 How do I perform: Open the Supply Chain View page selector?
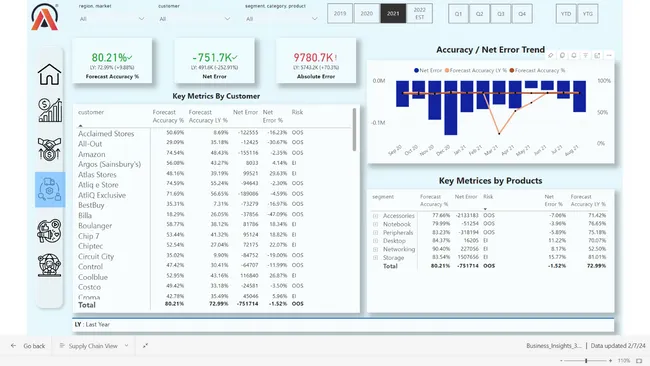[94, 346]
